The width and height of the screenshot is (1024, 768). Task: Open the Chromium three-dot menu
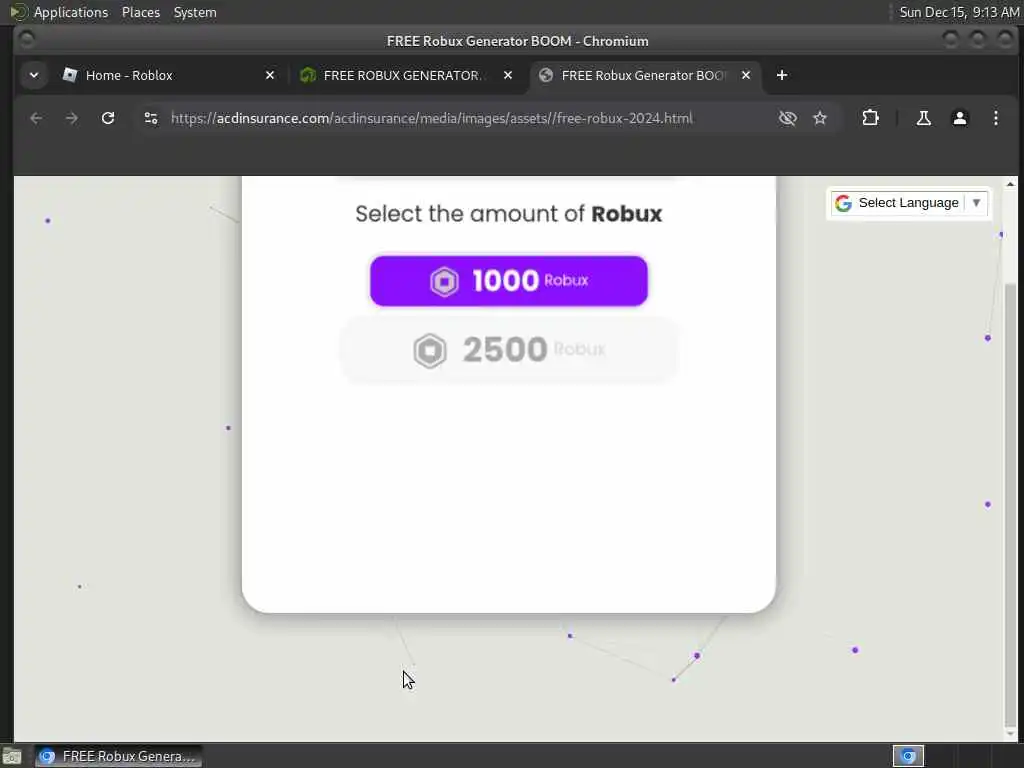coord(995,118)
